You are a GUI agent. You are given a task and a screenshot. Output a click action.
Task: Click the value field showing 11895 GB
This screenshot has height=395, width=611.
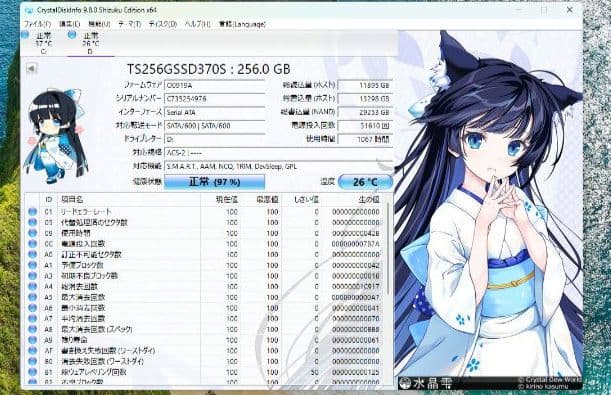(x=365, y=85)
